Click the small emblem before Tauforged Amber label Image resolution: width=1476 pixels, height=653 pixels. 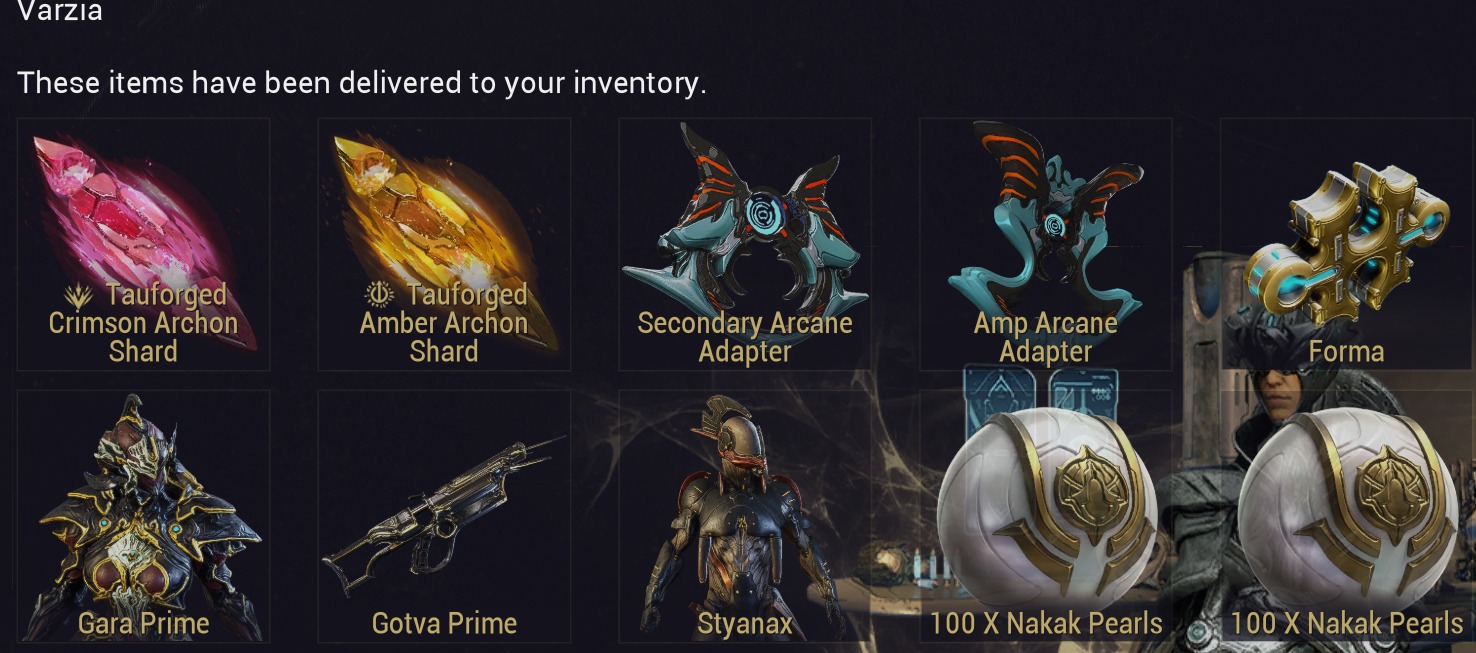coord(380,295)
